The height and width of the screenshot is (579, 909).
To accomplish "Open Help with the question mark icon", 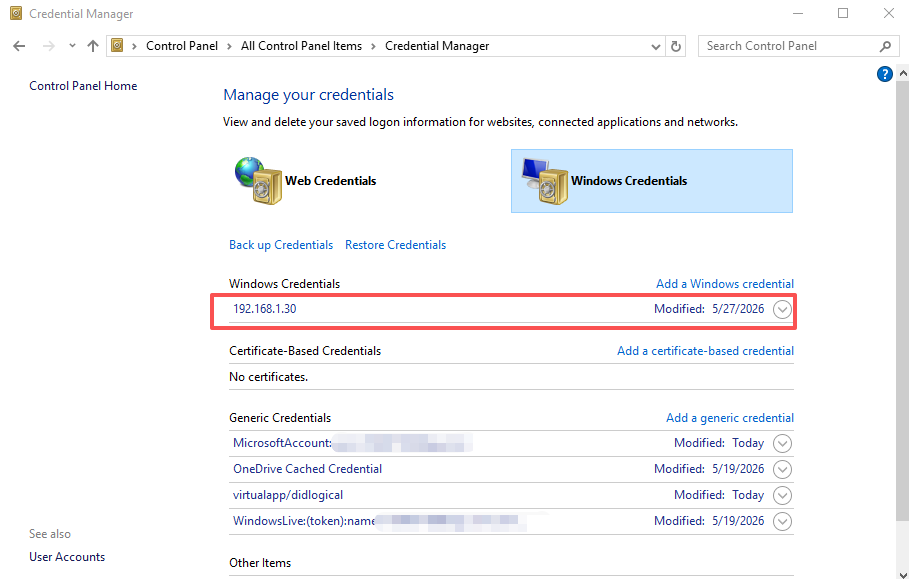I will (884, 74).
